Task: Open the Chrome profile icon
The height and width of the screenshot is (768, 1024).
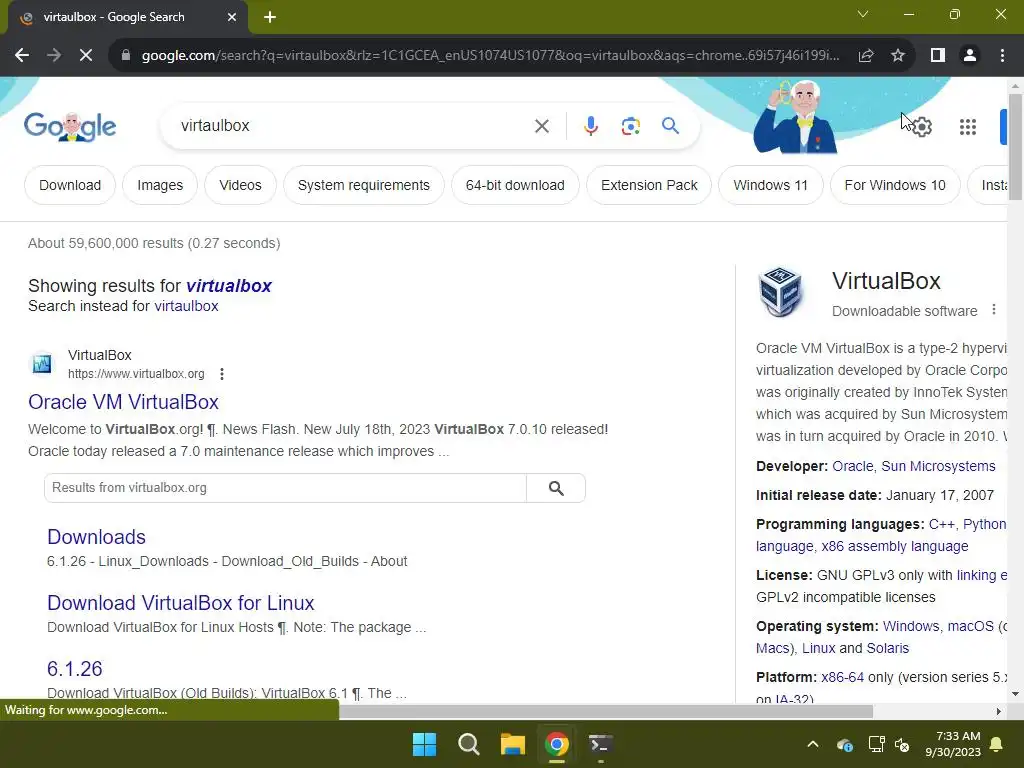Action: point(970,56)
